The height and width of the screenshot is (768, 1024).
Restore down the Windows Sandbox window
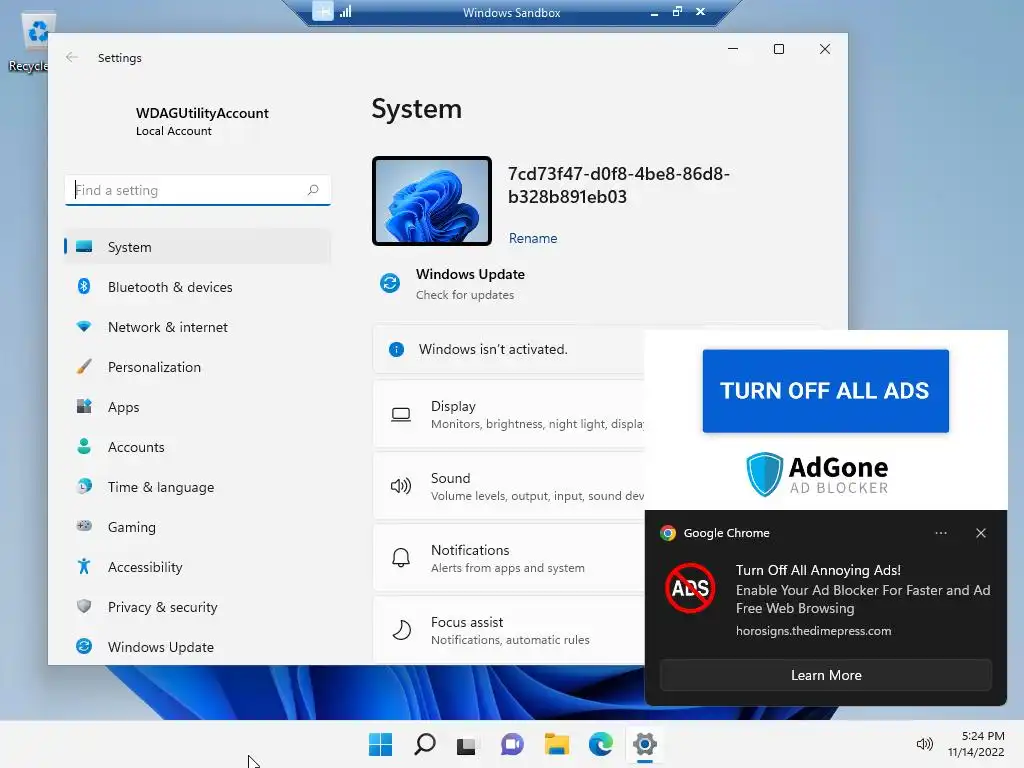point(677,11)
